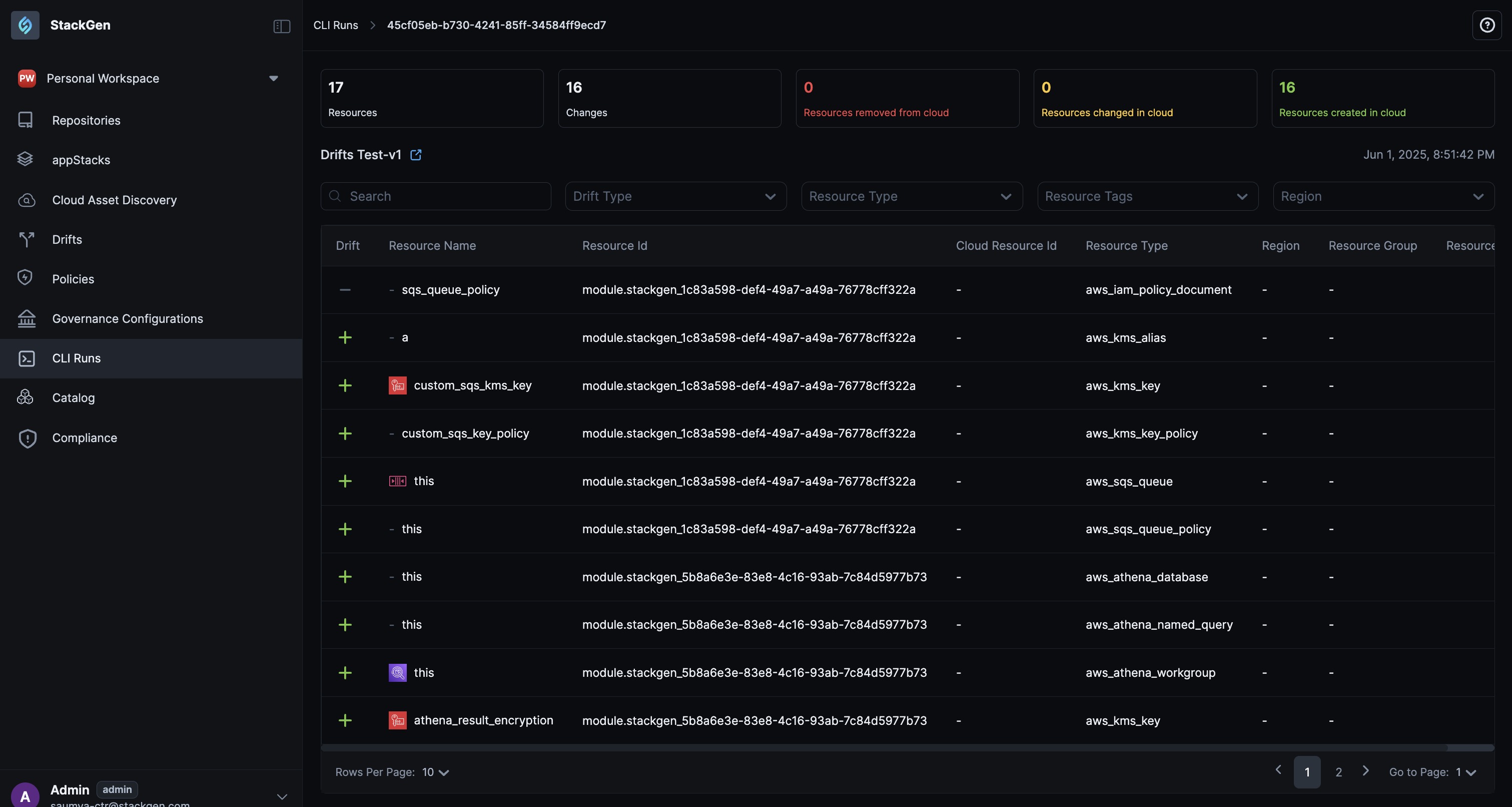Collapse the sidebar panel toggle
Screen dimensions: 1512x807
click(282, 26)
